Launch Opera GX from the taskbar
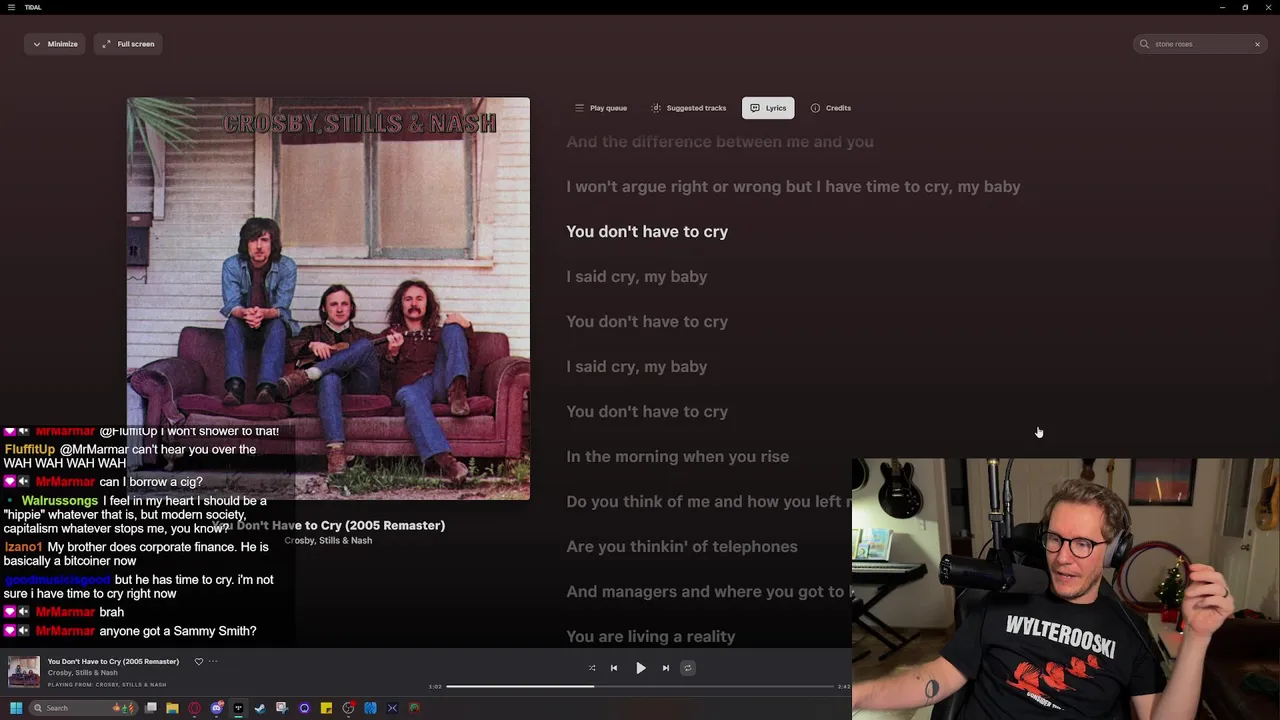 point(194,708)
